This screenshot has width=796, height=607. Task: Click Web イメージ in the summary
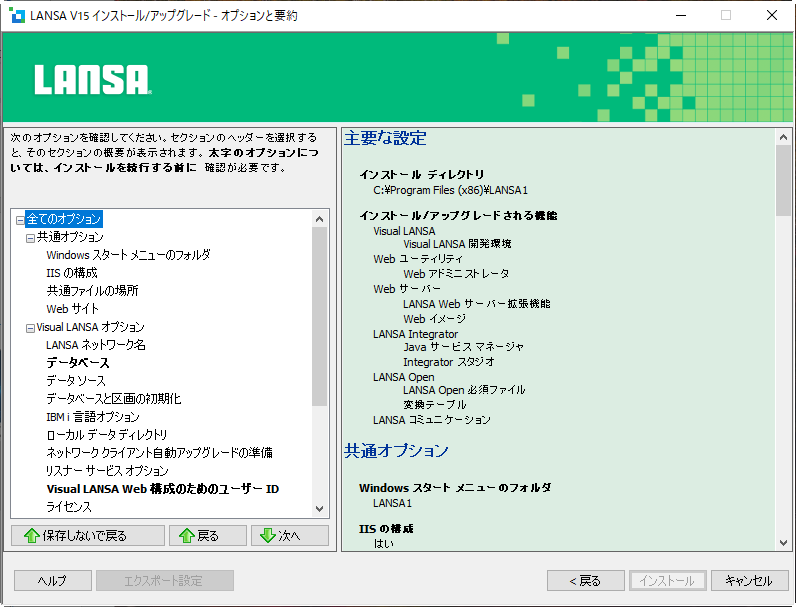point(435,319)
